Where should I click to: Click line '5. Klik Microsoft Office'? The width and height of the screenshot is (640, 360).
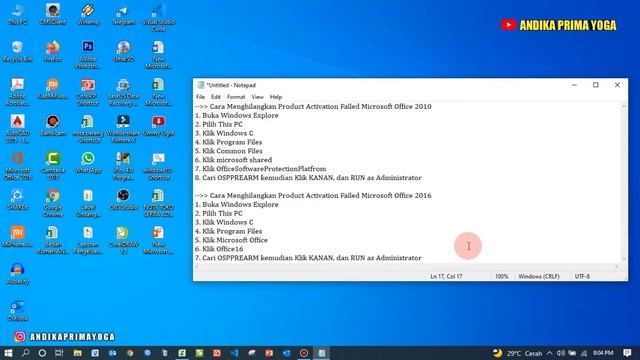[231, 240]
